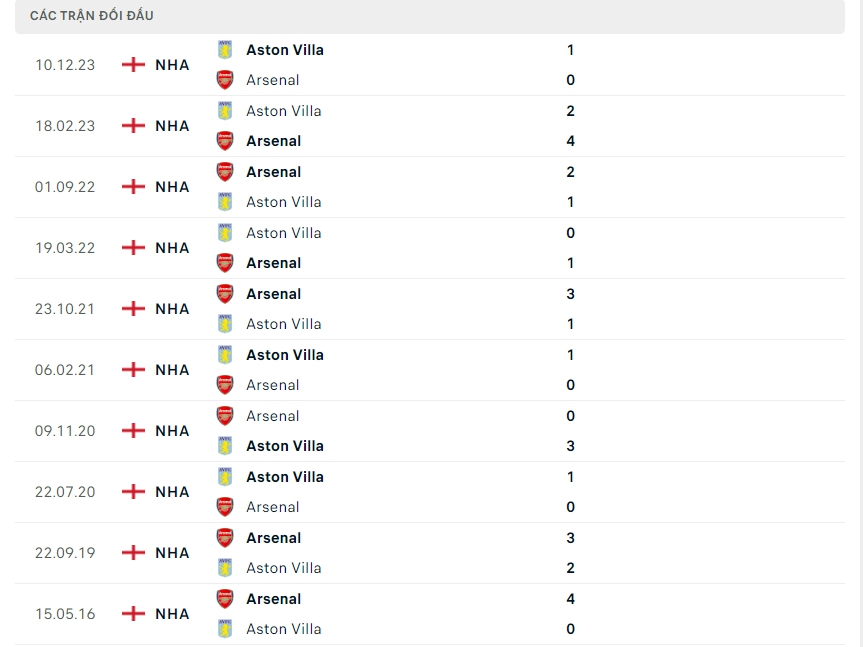Click England flag beside 23.10.21 match
This screenshot has width=863, height=647.
coord(133,309)
